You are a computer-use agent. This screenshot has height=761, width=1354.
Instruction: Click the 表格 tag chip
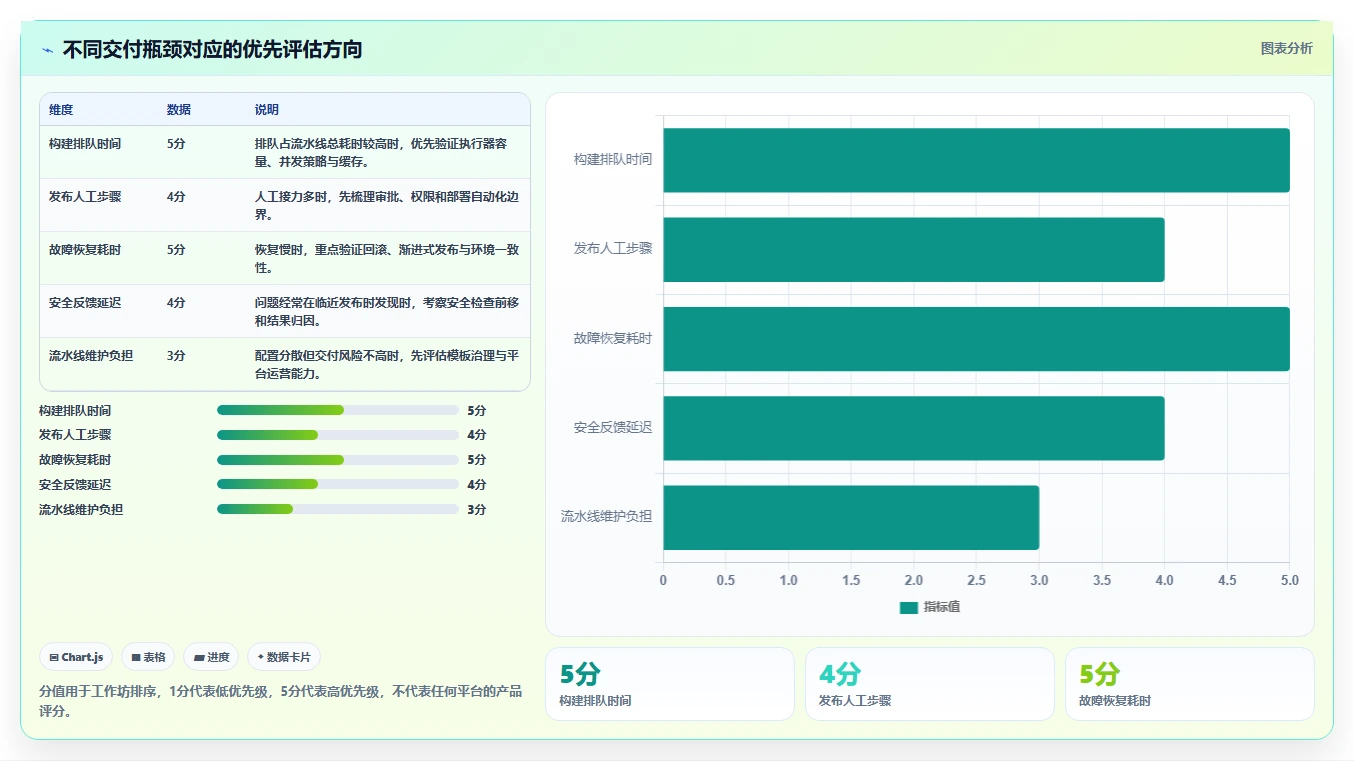click(148, 657)
